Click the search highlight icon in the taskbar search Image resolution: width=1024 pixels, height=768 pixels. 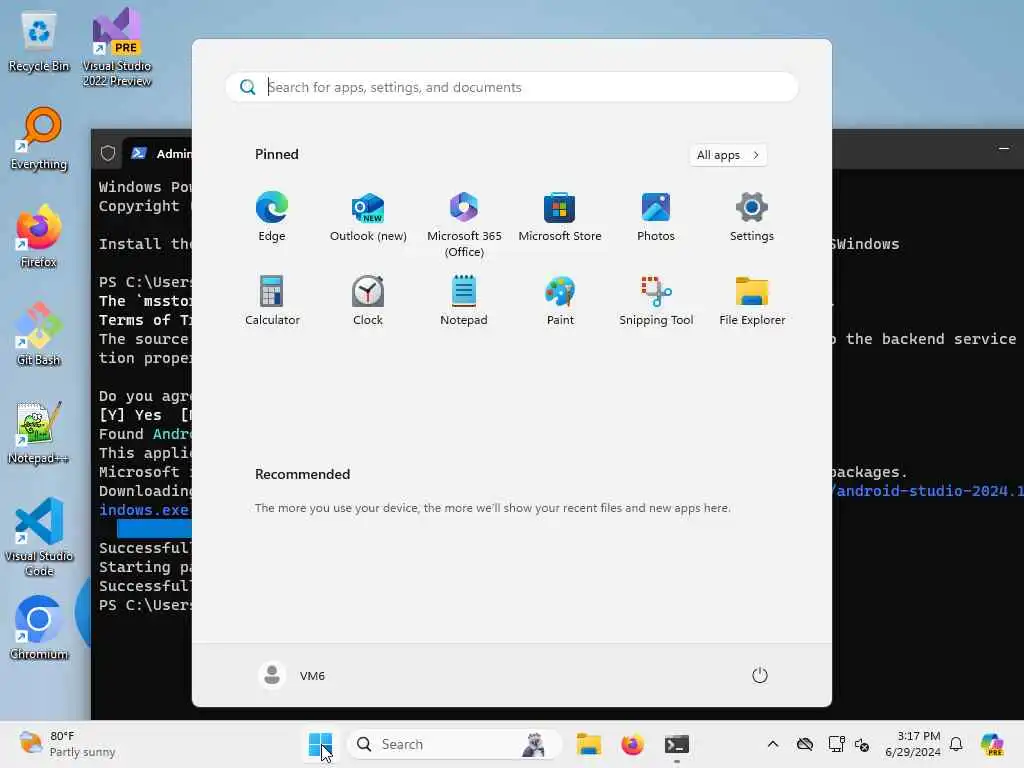pyautogui.click(x=534, y=744)
